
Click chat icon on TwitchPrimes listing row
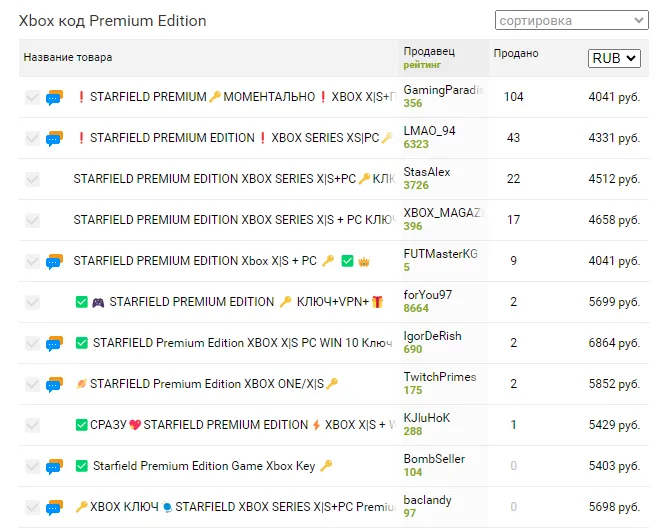[x=54, y=384]
